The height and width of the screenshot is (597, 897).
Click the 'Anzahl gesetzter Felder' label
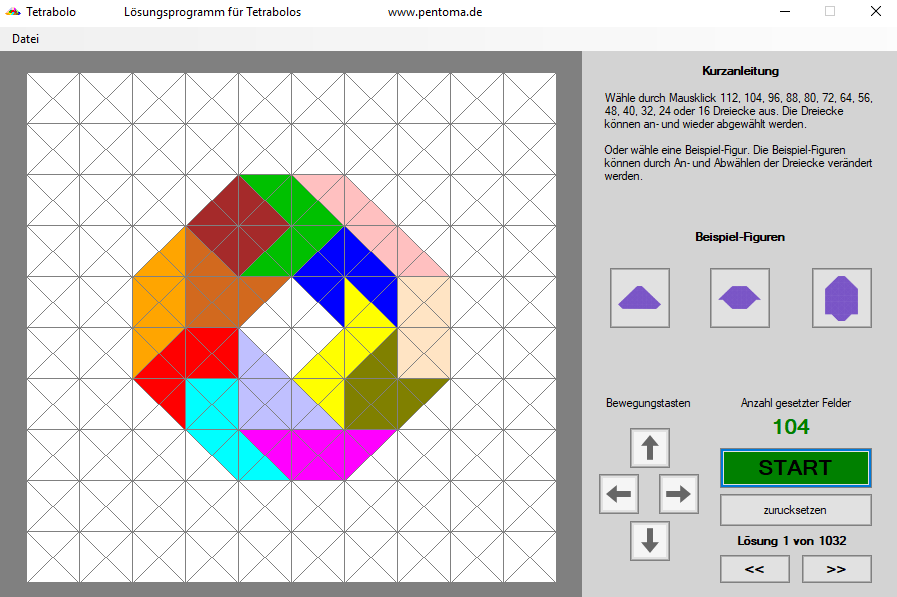point(796,403)
